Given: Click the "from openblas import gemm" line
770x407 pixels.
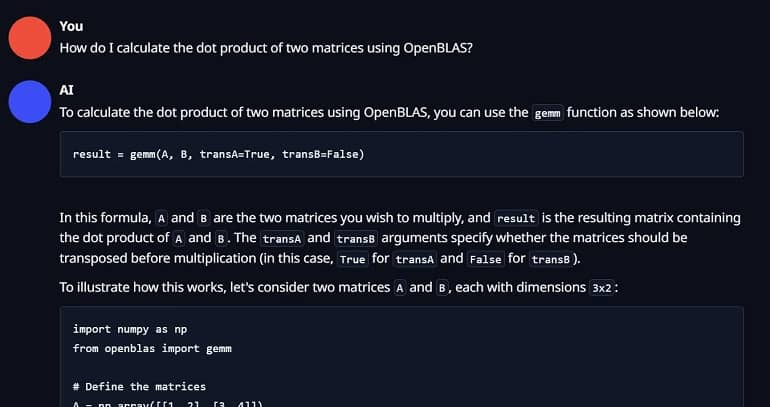Looking at the screenshot, I should [x=152, y=348].
